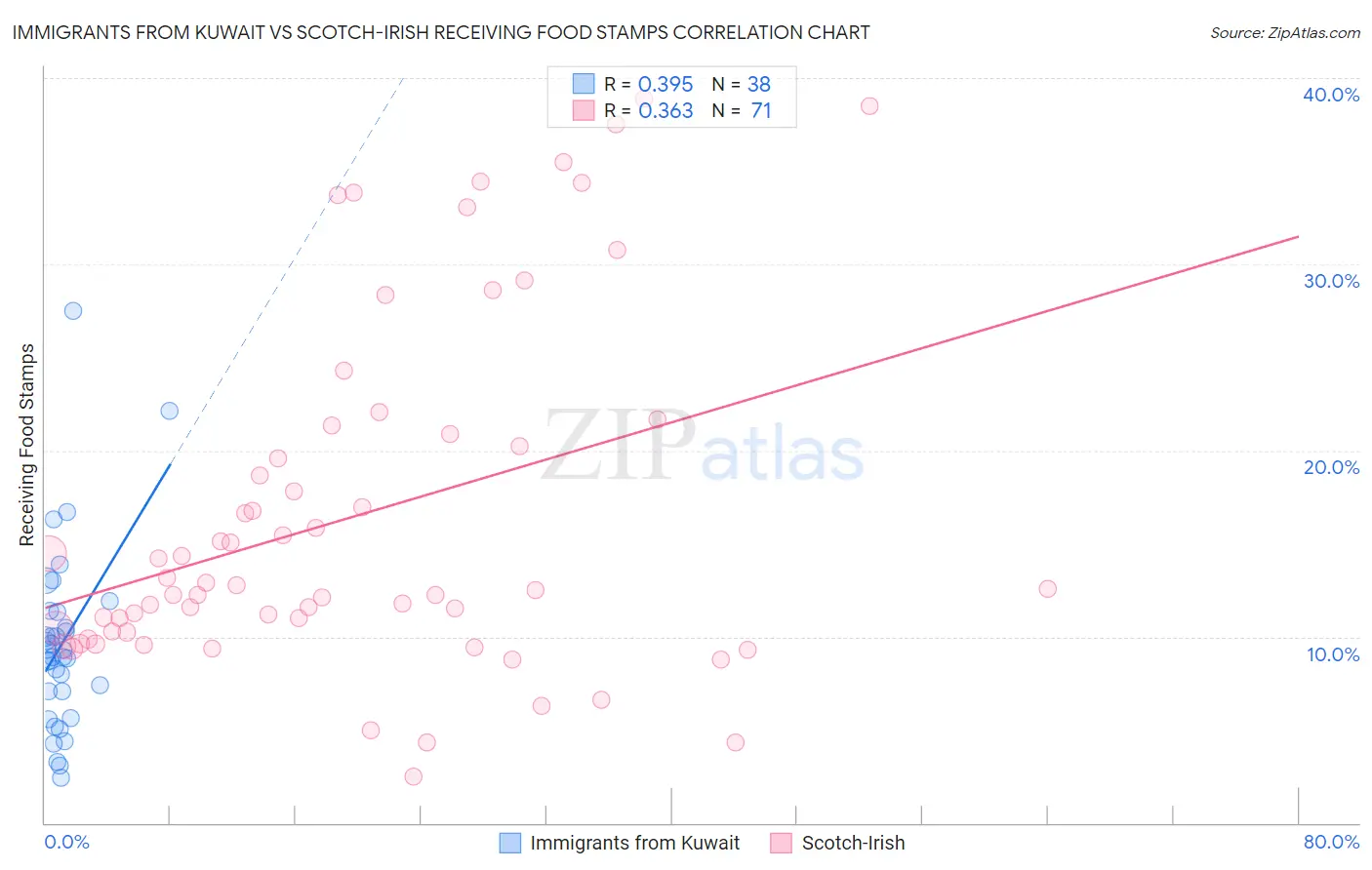This screenshot has height=870, width=1372.
Task: Select the Scotch-Irish legend label
Action: pyautogui.click(x=853, y=843)
